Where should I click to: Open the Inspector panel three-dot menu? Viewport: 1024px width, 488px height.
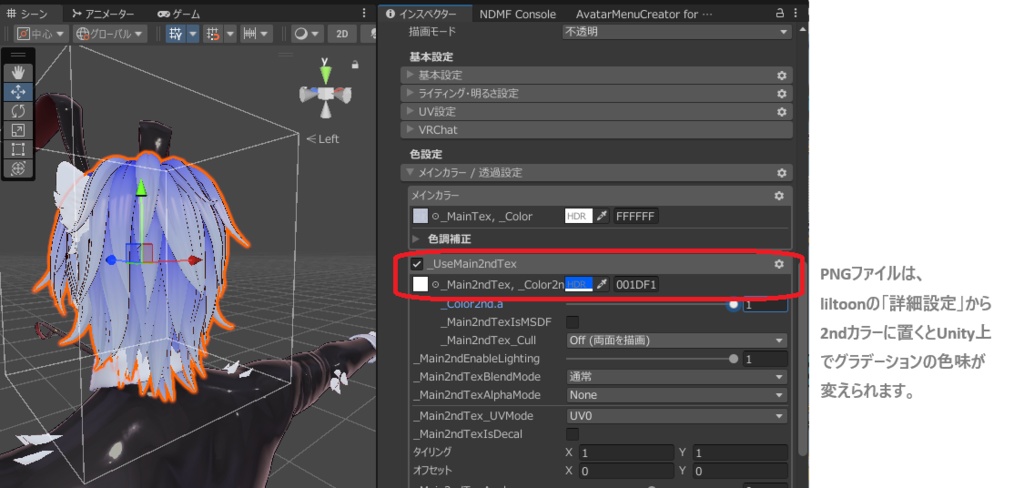point(797,13)
